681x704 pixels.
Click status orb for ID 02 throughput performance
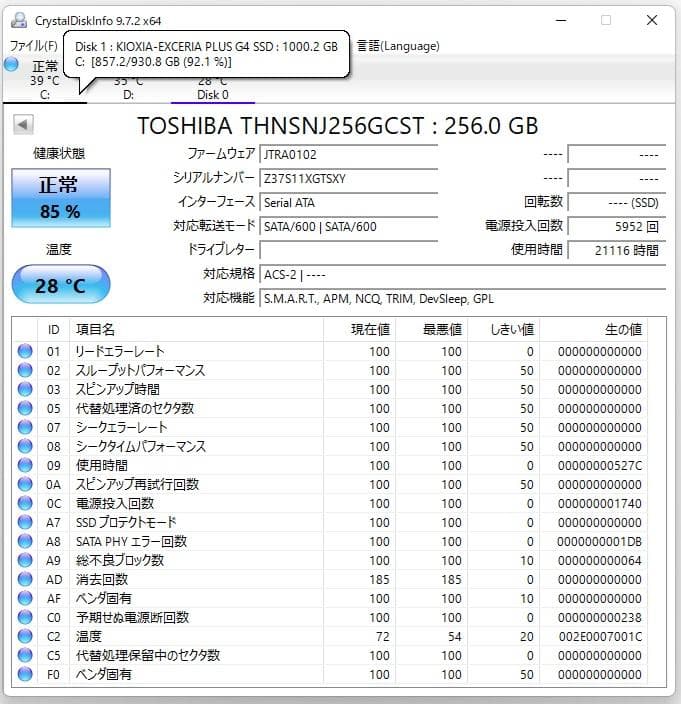(25, 370)
